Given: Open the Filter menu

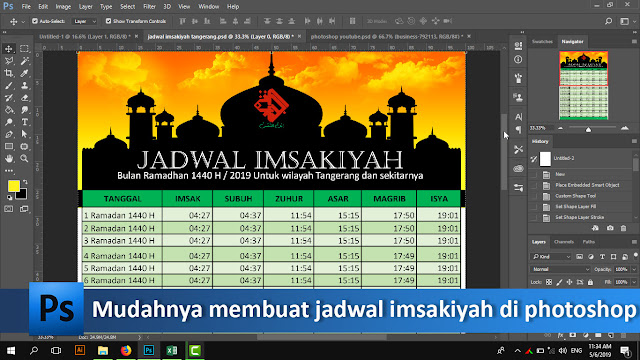Looking at the screenshot, I should click(149, 7).
